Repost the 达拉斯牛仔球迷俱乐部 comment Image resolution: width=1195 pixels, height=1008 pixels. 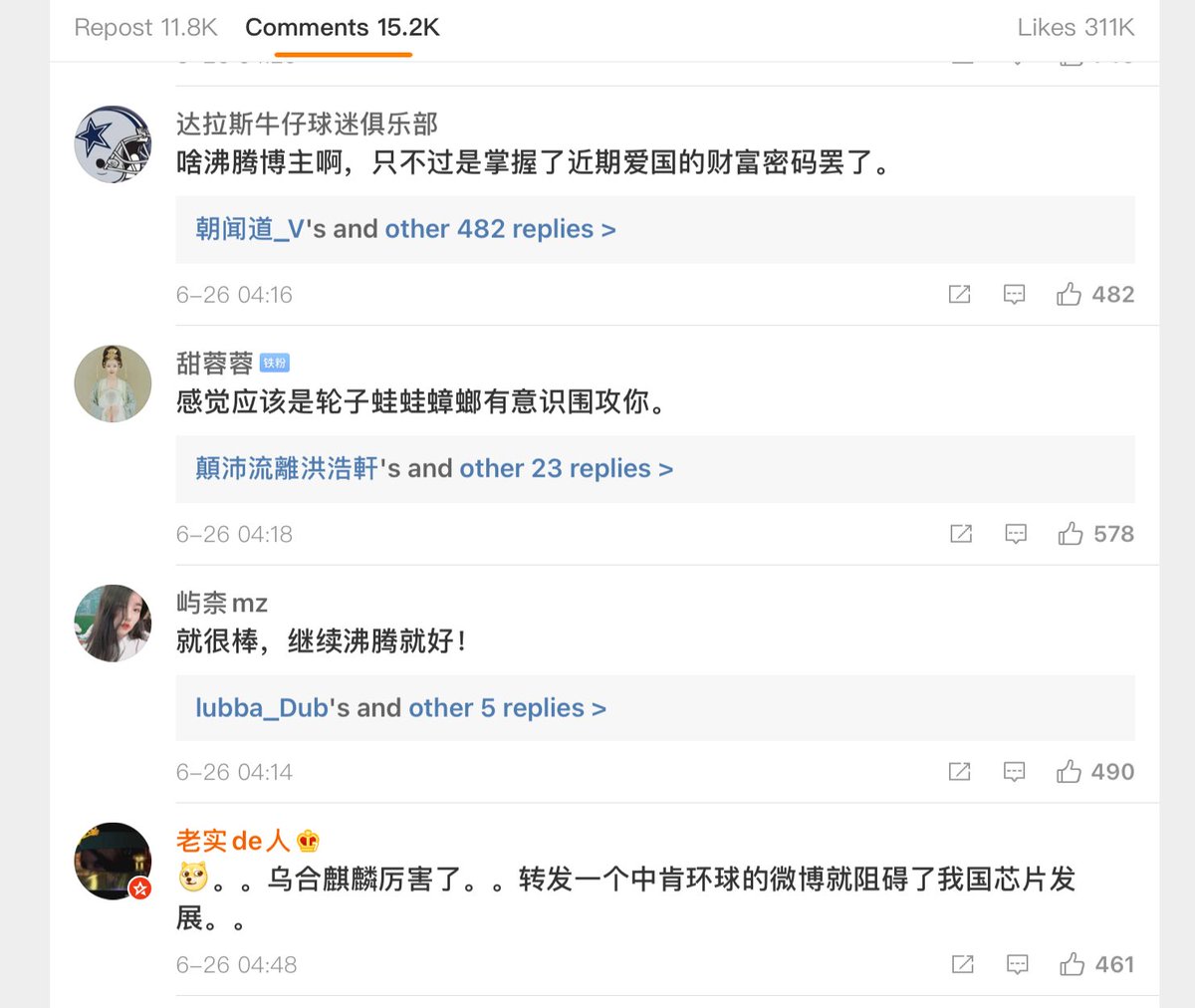[960, 294]
